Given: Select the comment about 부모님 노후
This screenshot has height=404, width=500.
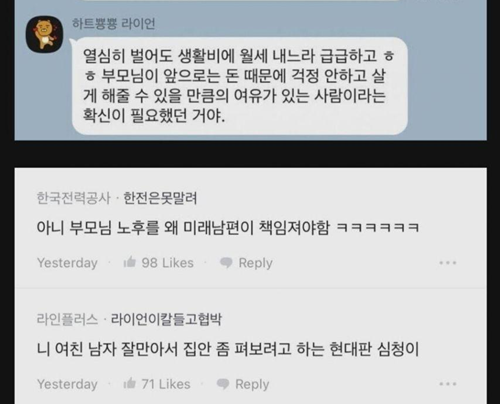Looking at the screenshot, I should pos(228,228).
